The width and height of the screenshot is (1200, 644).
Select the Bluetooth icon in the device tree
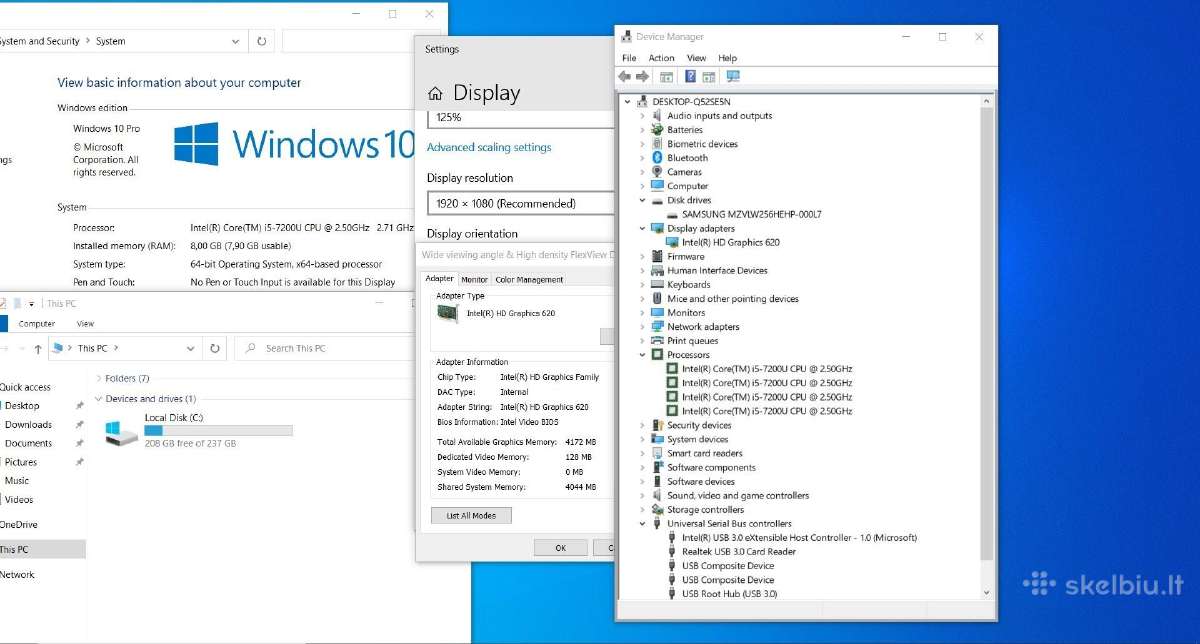[657, 158]
